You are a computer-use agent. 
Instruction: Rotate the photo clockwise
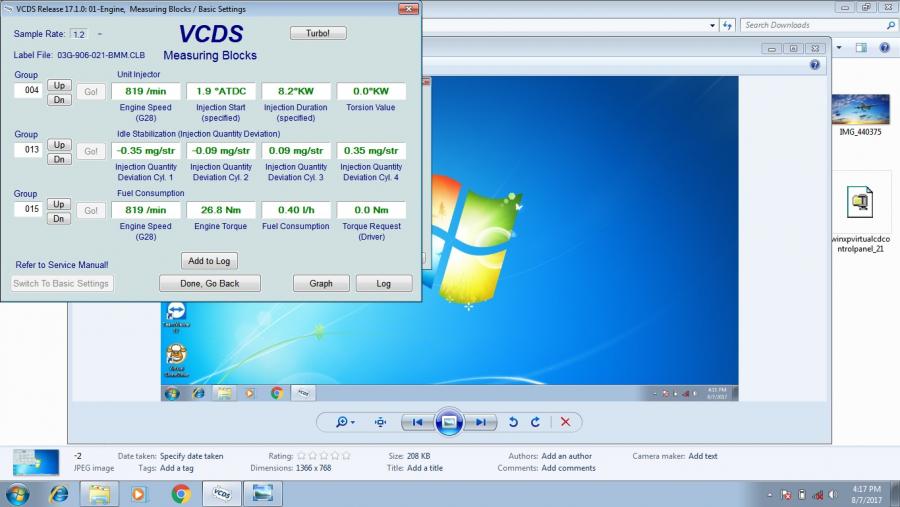click(x=535, y=422)
